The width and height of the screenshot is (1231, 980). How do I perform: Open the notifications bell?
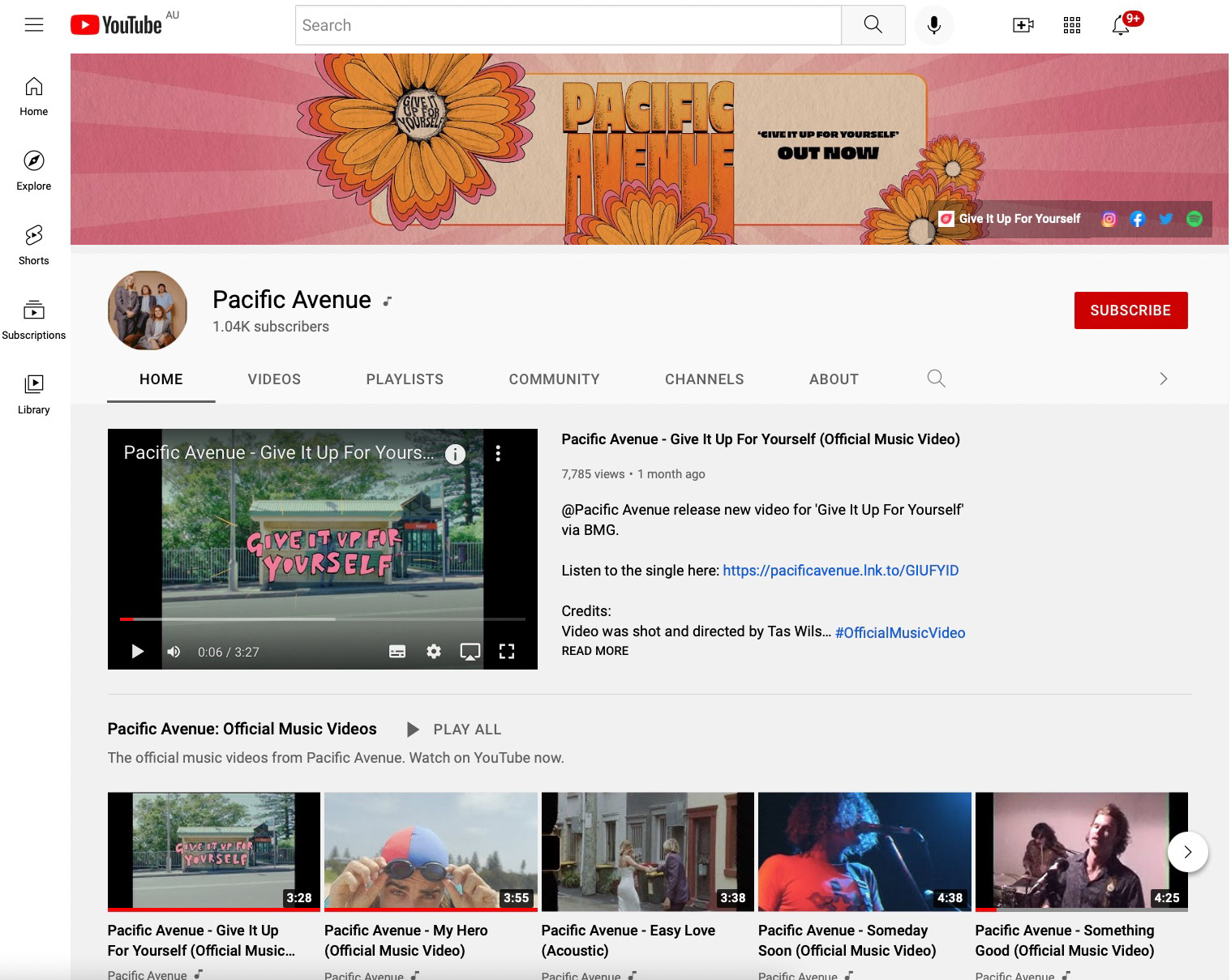1121,25
